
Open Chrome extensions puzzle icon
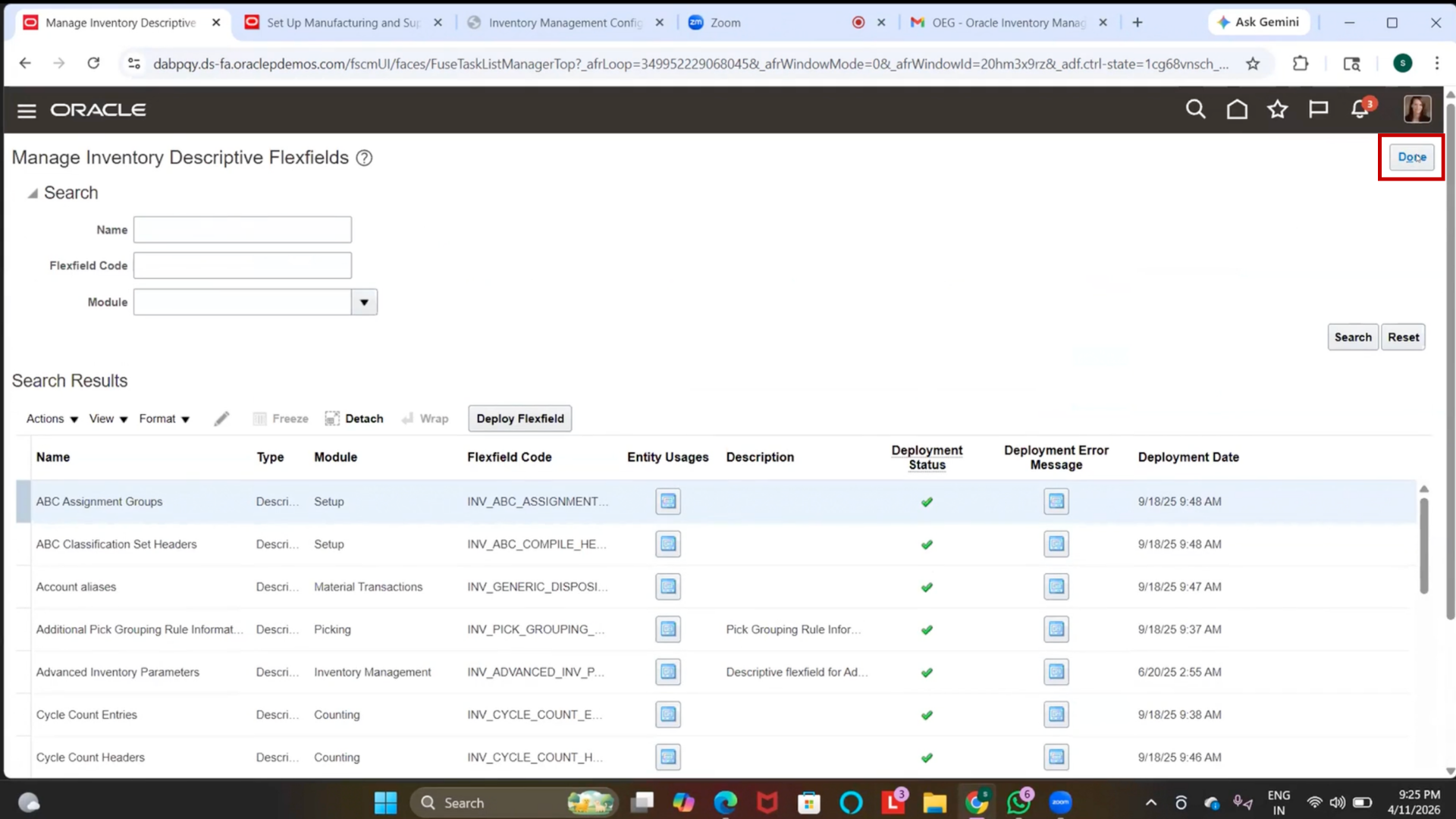pyautogui.click(x=1301, y=64)
